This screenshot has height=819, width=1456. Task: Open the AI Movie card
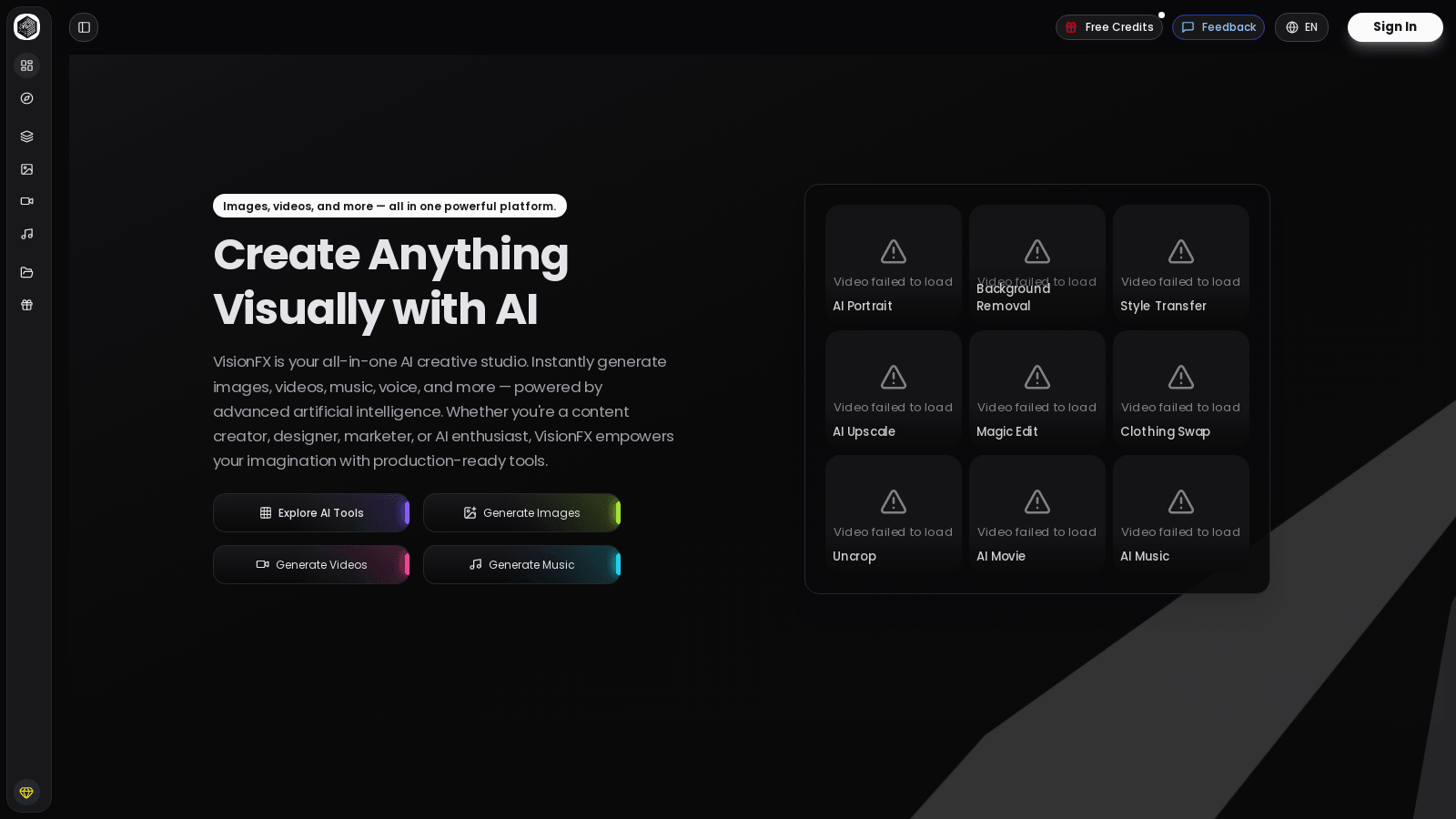click(x=1037, y=513)
